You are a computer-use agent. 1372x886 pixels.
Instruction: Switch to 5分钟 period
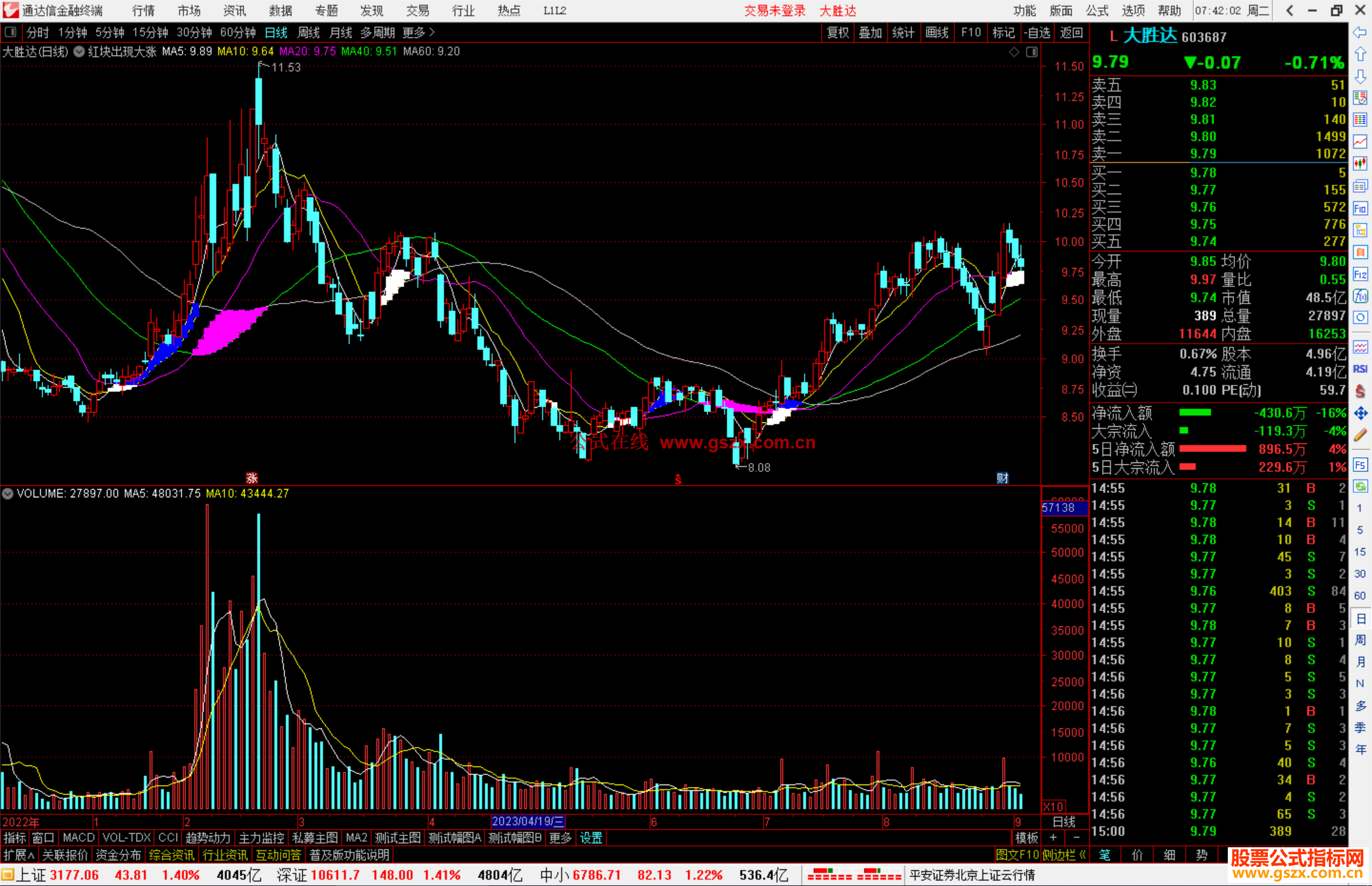click(x=110, y=32)
